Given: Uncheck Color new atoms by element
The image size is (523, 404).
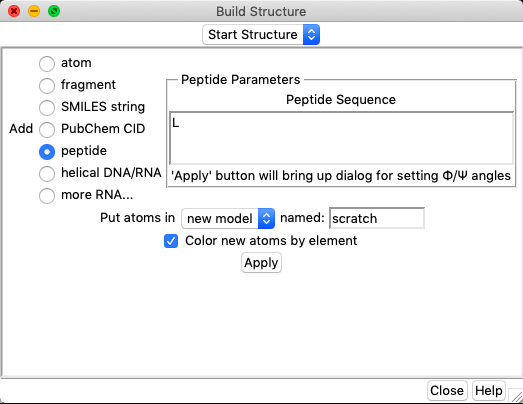Looking at the screenshot, I should click(171, 241).
